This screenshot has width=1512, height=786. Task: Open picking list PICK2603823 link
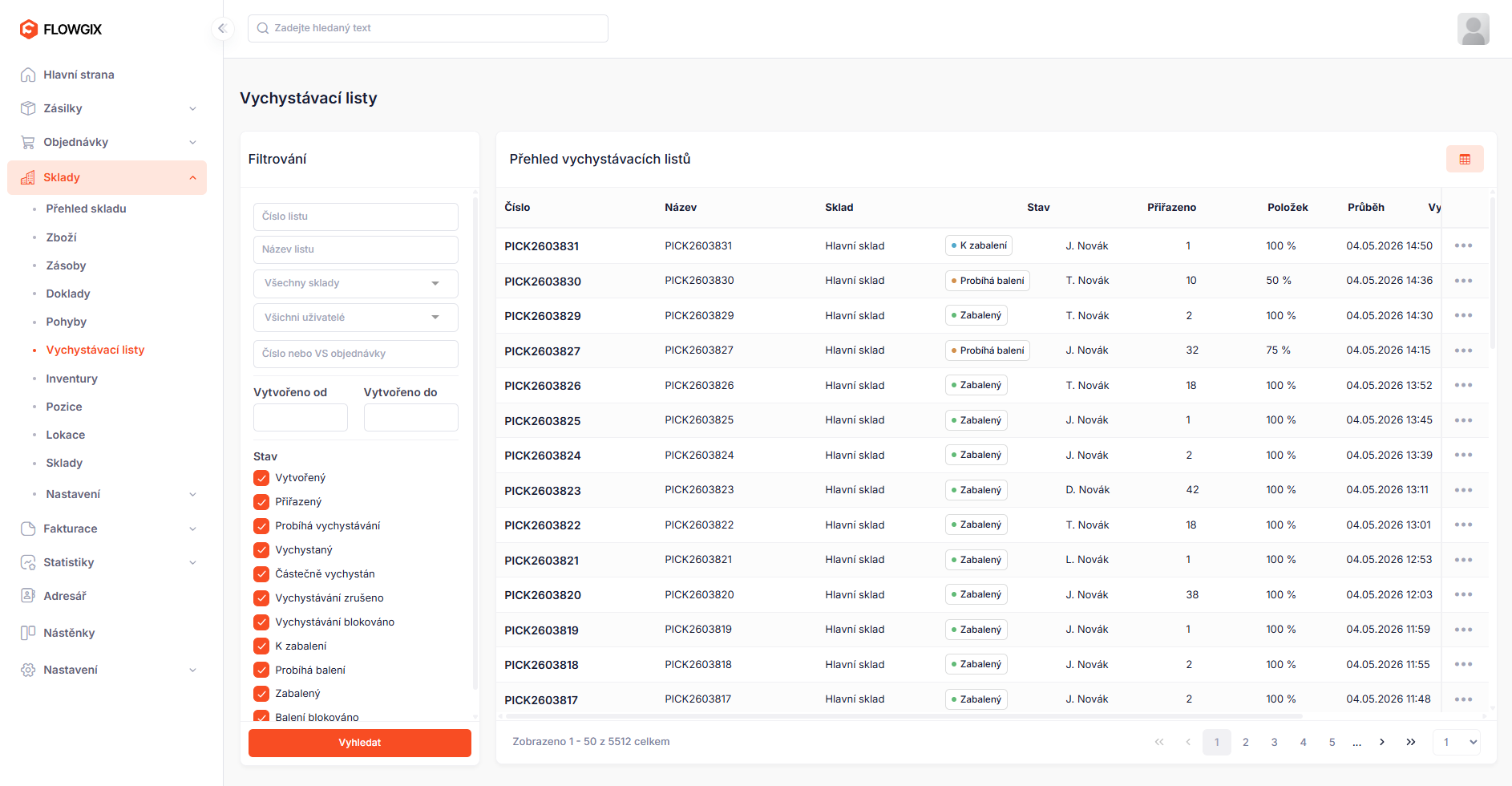(543, 490)
